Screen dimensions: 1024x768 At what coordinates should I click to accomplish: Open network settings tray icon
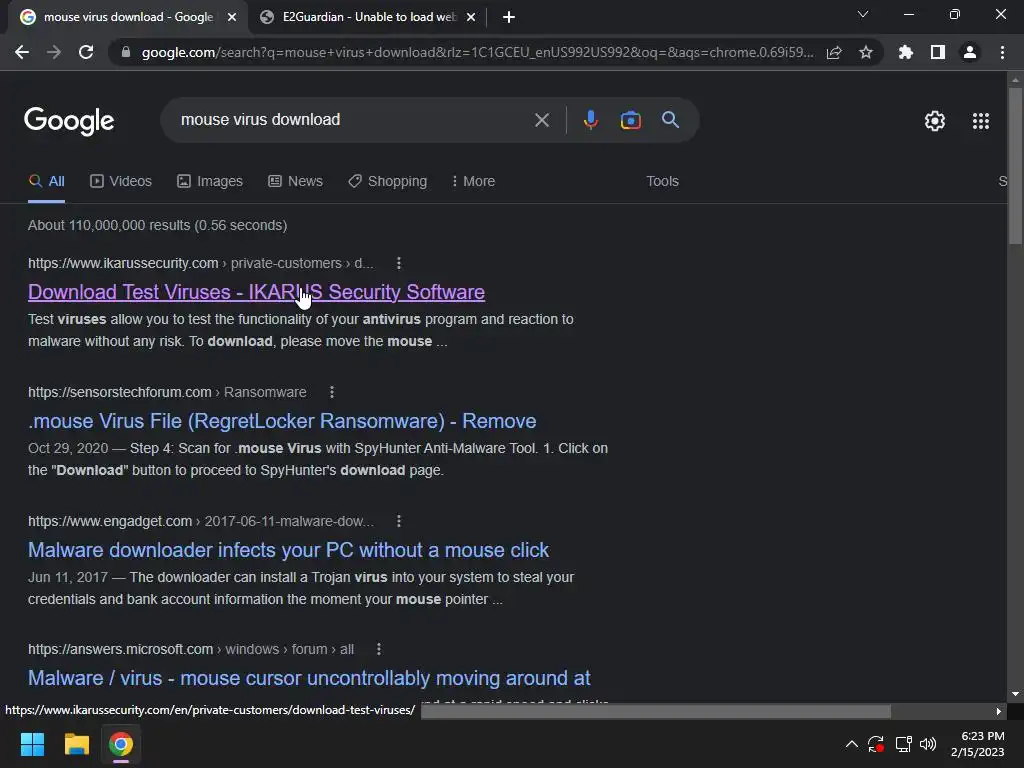[904, 744]
